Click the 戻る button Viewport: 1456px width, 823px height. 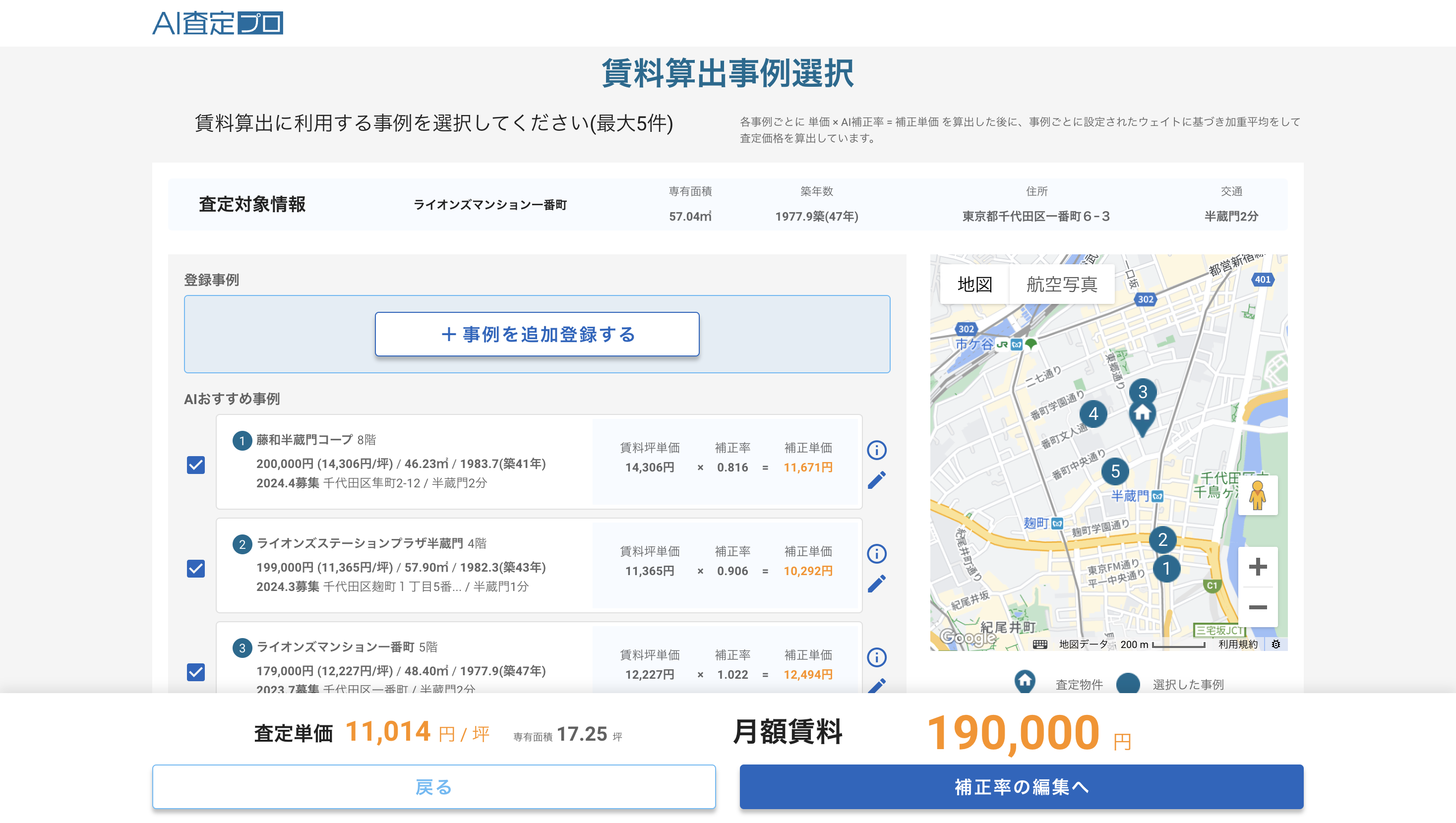pos(433,787)
